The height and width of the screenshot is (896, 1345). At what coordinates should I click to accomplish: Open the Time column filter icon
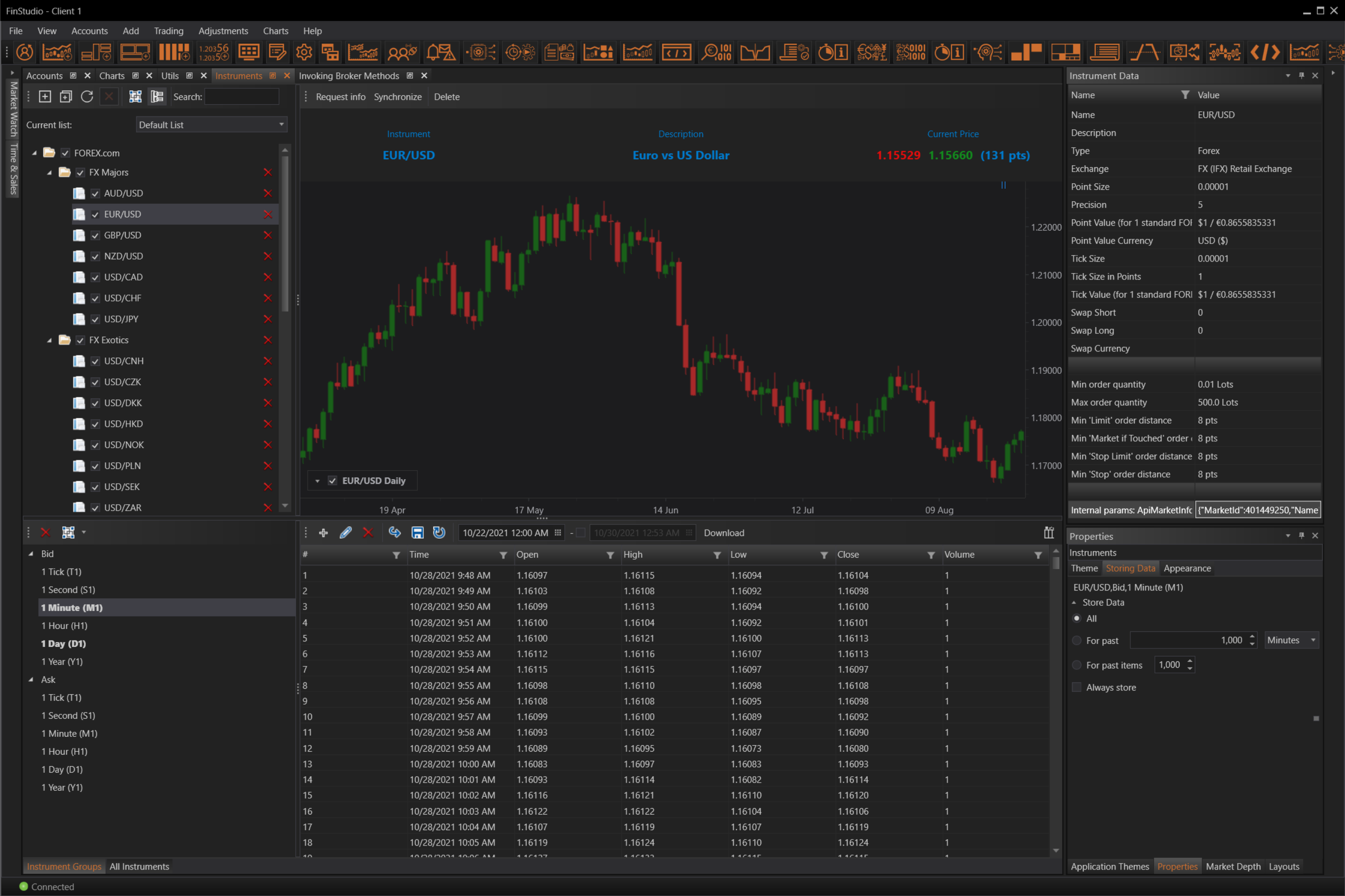pyautogui.click(x=503, y=555)
